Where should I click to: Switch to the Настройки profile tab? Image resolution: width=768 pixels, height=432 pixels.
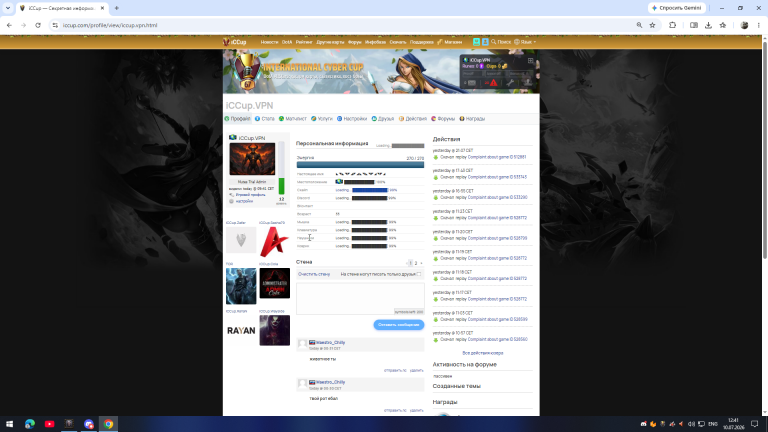[352, 119]
